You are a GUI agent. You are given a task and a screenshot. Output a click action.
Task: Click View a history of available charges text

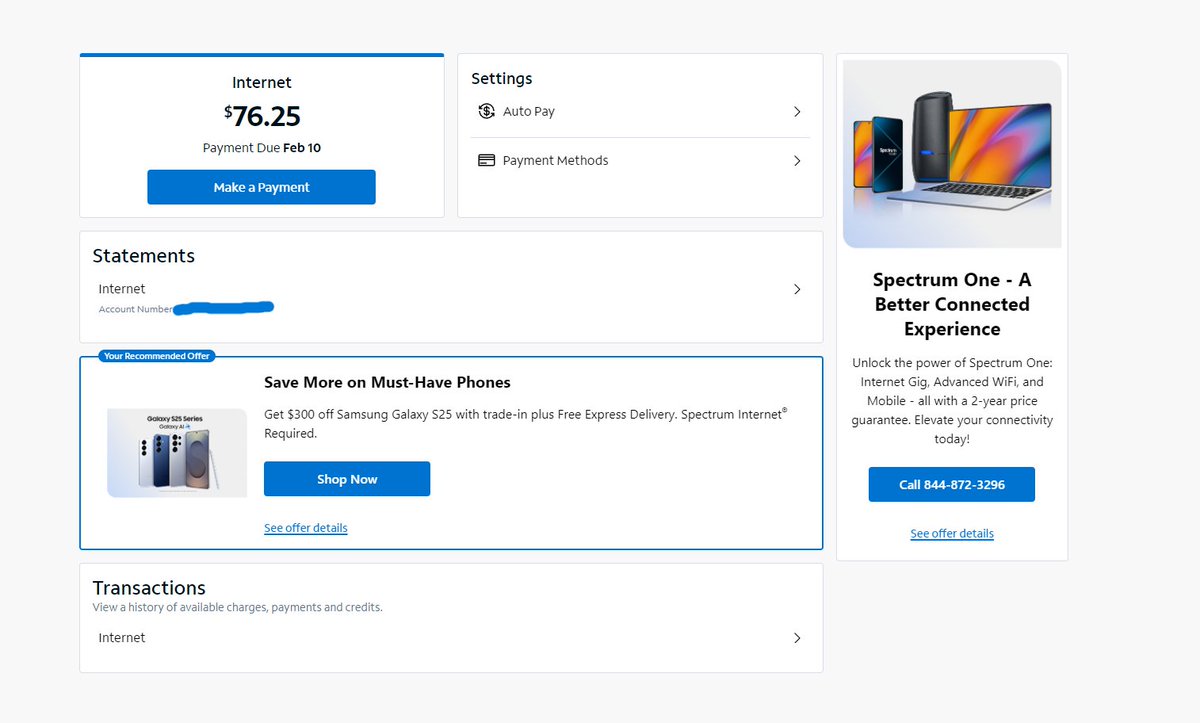pos(238,607)
